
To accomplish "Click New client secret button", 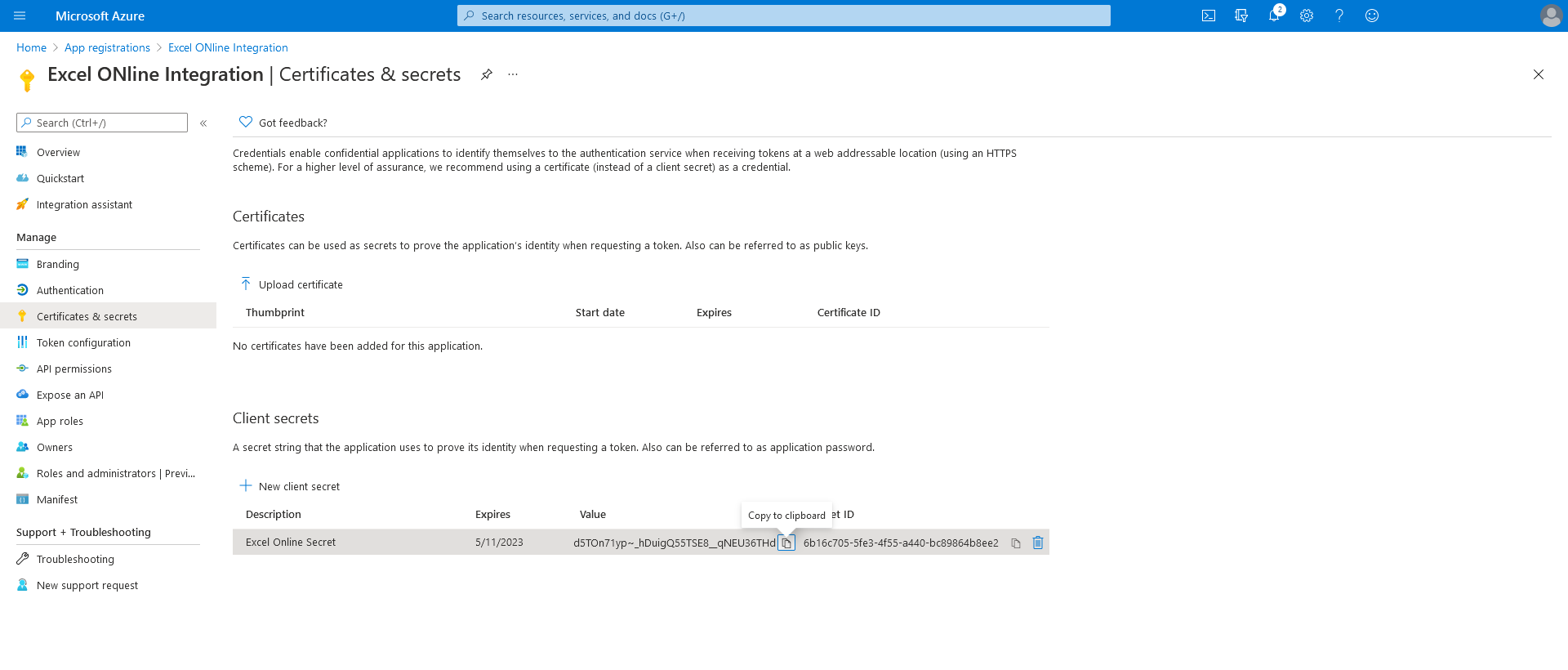I will click(290, 486).
